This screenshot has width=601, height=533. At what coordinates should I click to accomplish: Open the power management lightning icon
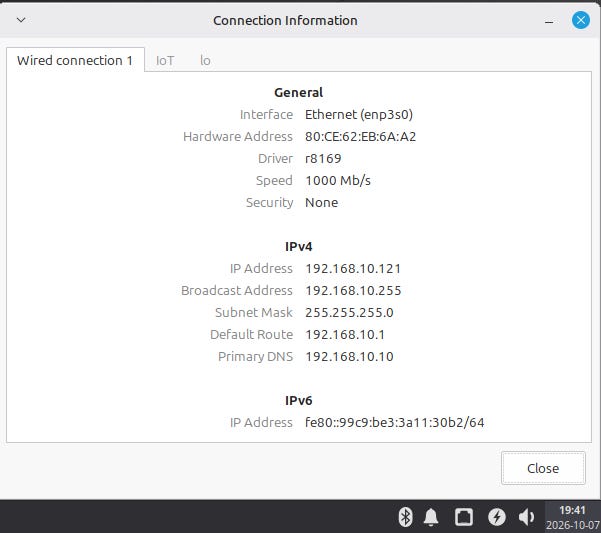(x=497, y=517)
